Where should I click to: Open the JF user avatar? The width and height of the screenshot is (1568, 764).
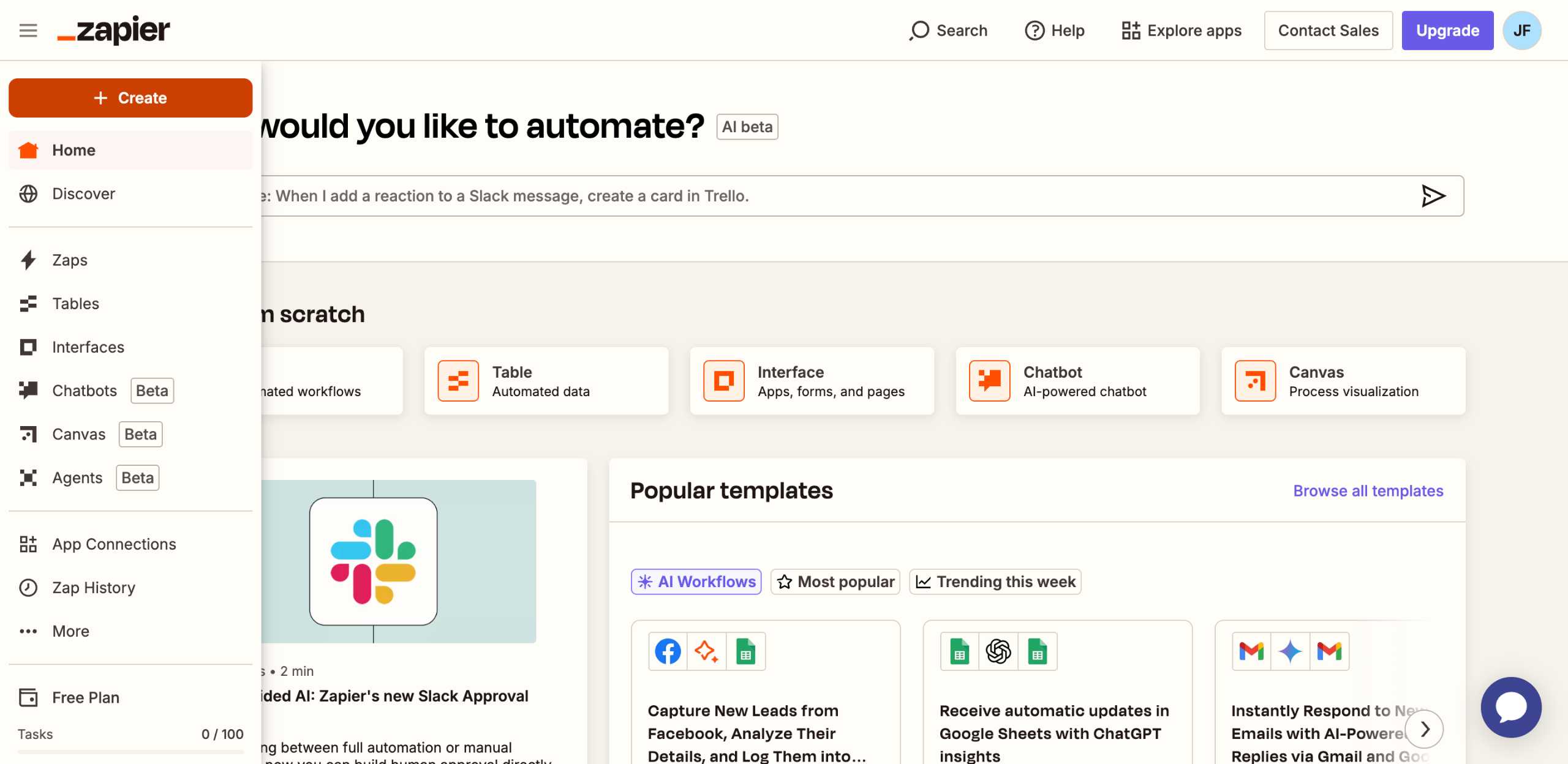click(x=1522, y=31)
